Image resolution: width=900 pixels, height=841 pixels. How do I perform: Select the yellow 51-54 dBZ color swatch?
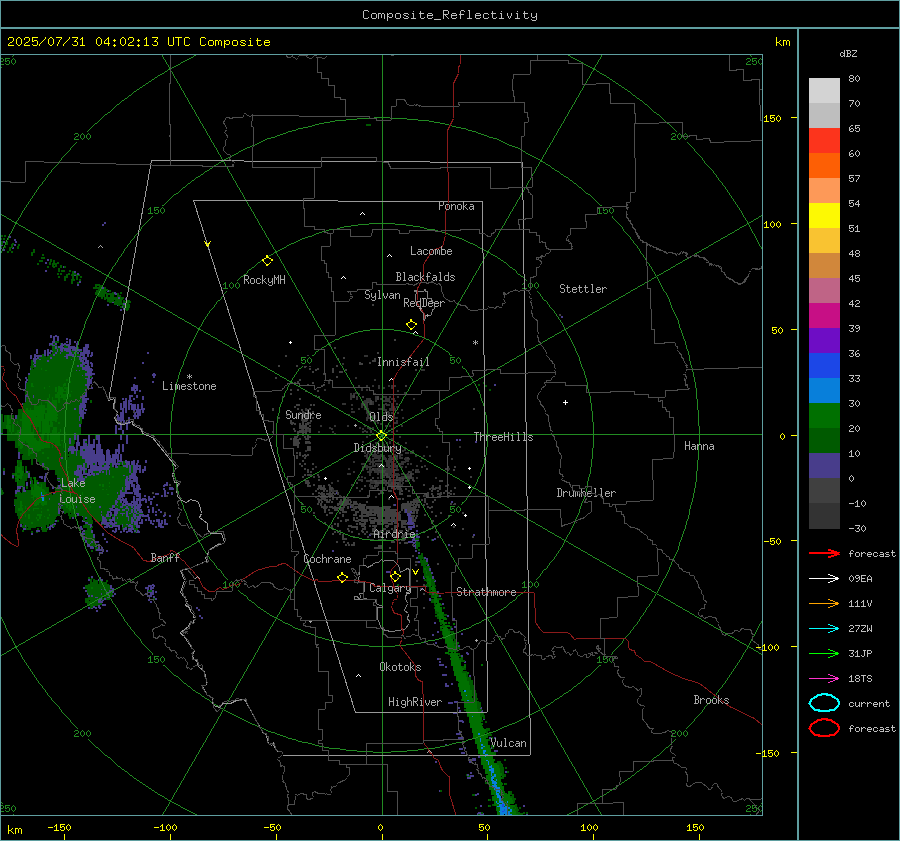(824, 216)
